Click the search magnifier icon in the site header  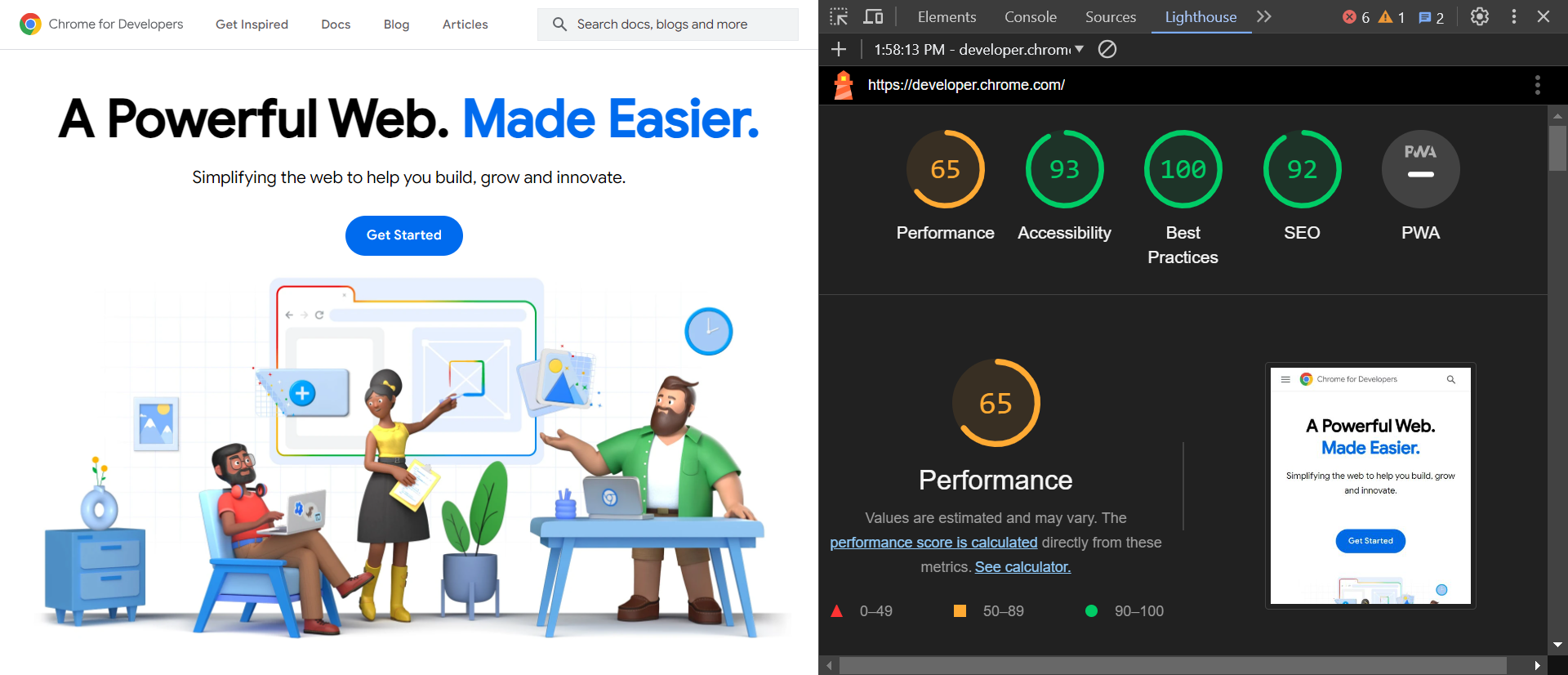(559, 25)
